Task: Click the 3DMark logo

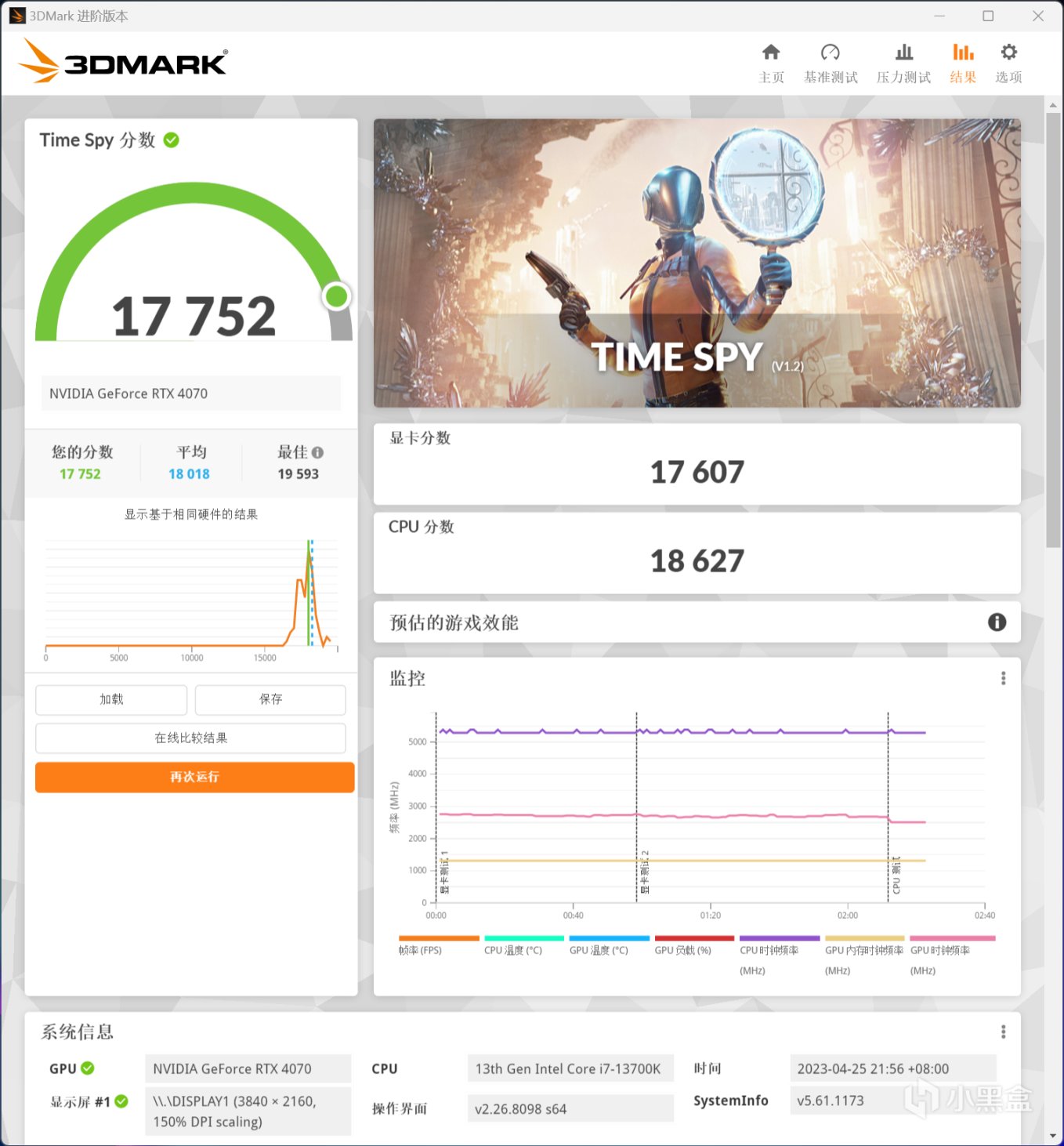Action: (123, 61)
